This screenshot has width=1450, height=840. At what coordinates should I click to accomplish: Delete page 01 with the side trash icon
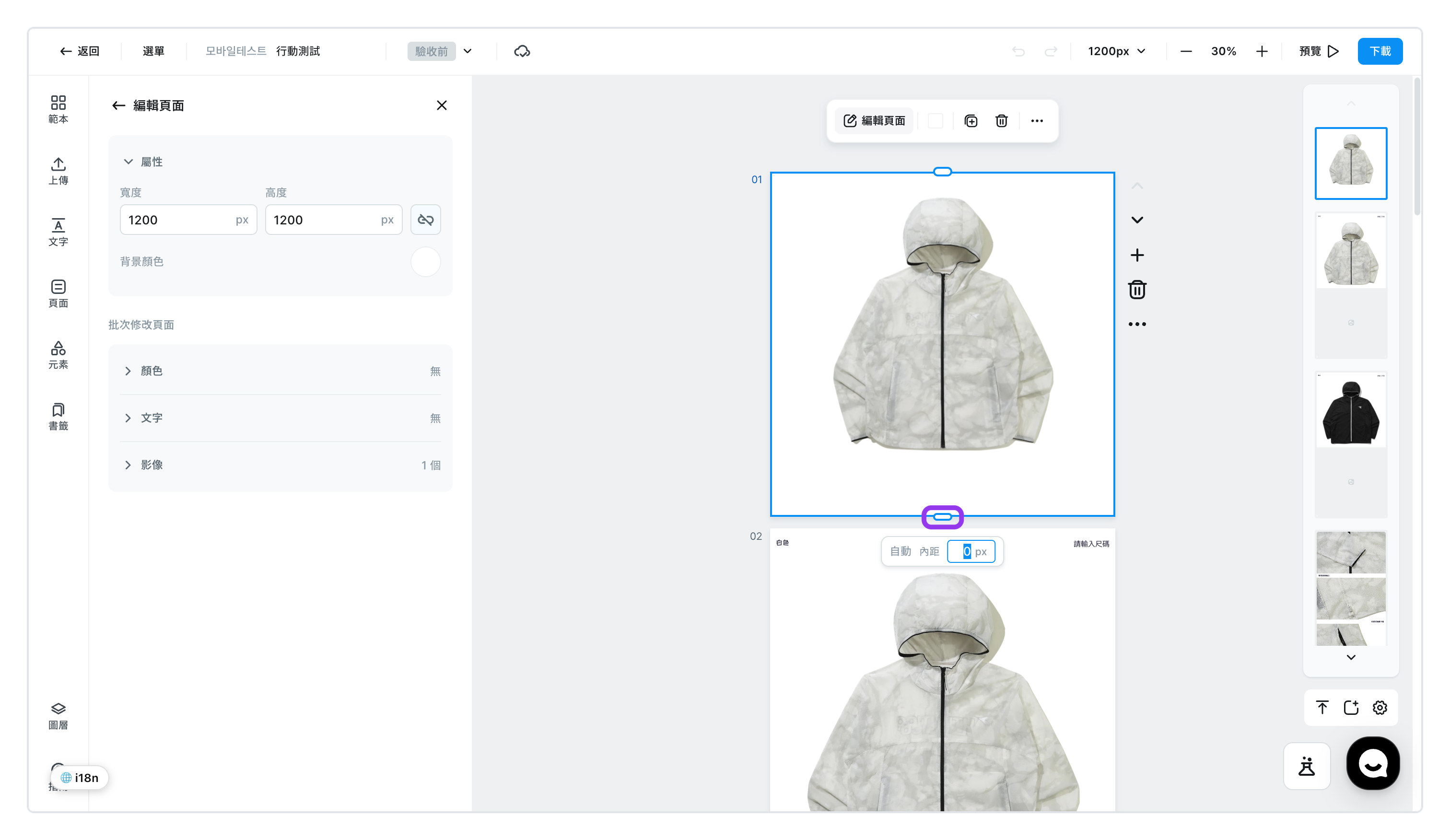(1137, 290)
